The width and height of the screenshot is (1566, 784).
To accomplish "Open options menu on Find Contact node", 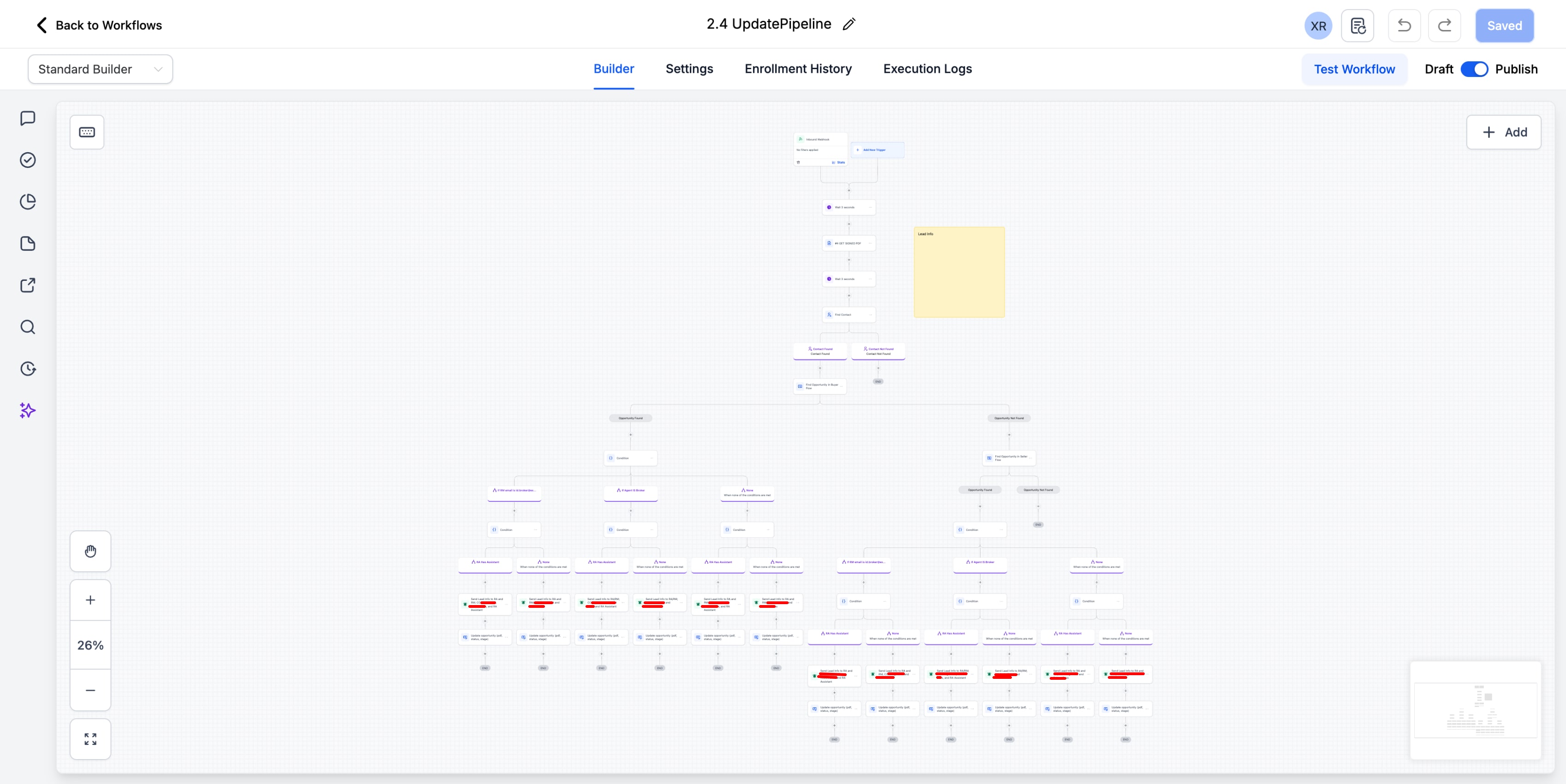I will 870,315.
